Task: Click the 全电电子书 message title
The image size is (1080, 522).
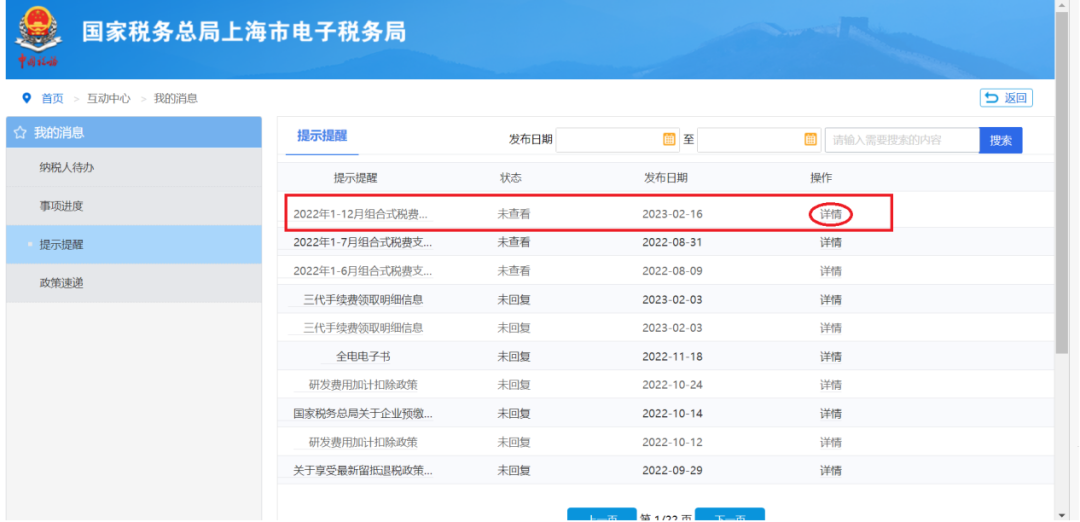Action: 364,357
